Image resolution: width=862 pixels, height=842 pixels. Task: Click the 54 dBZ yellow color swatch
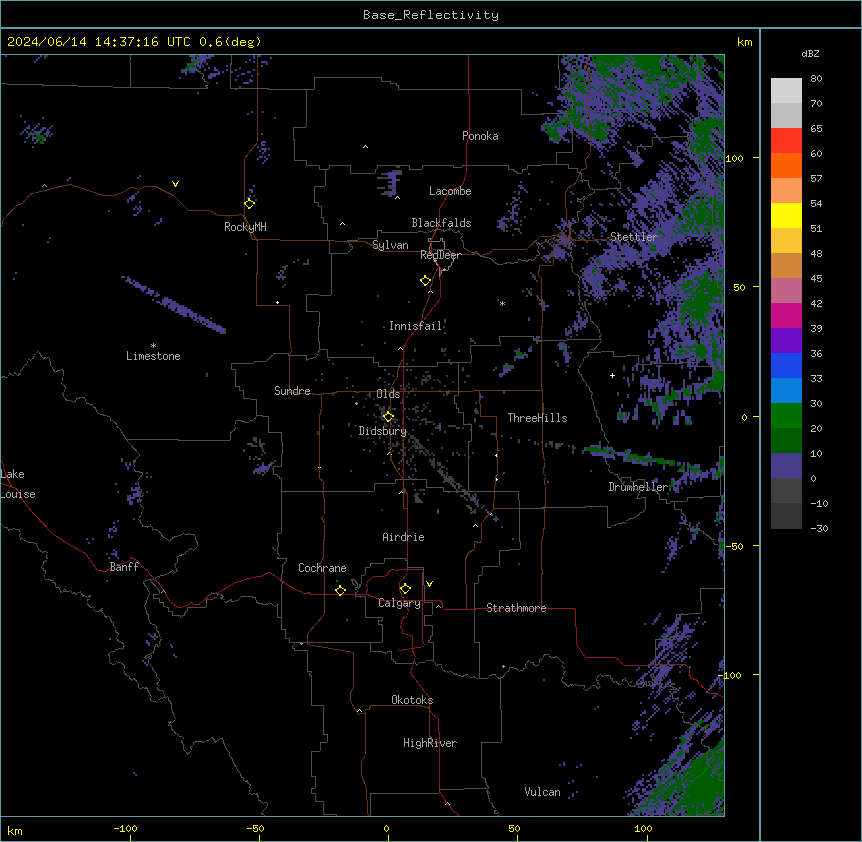(786, 215)
